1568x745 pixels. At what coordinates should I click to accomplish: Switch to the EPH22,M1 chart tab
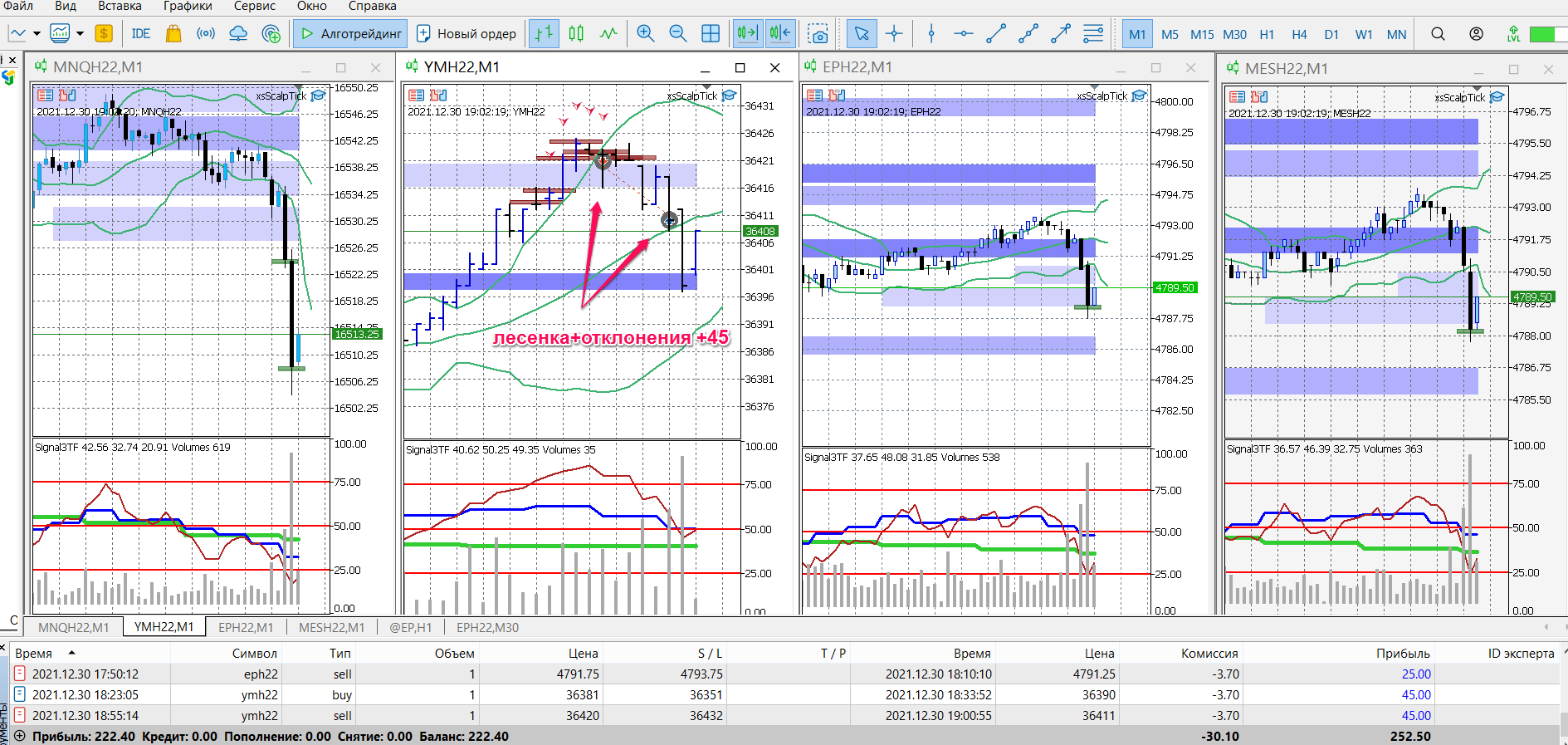(246, 627)
